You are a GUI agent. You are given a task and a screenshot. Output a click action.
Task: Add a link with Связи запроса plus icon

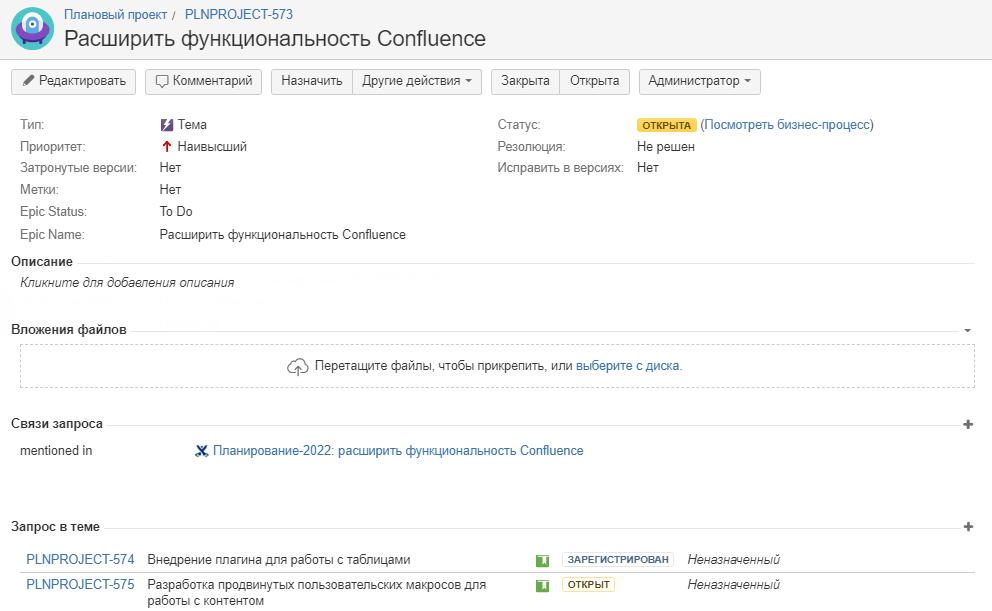(968, 424)
